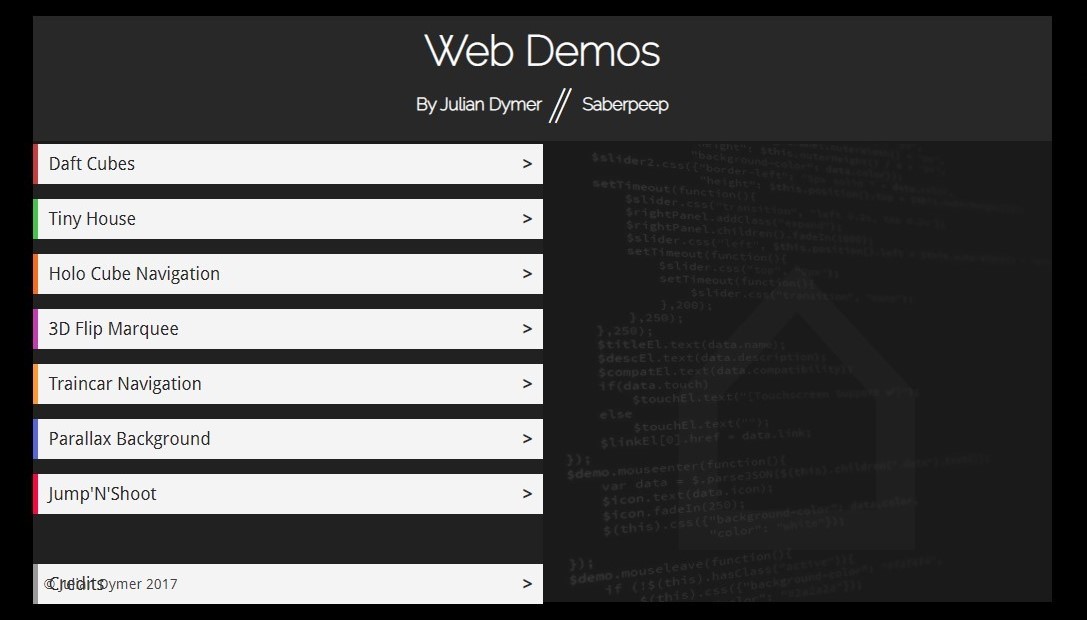Viewport: 1087px width, 620px height.
Task: Click the arrow beside Tiny House
Action: pyautogui.click(x=527, y=218)
